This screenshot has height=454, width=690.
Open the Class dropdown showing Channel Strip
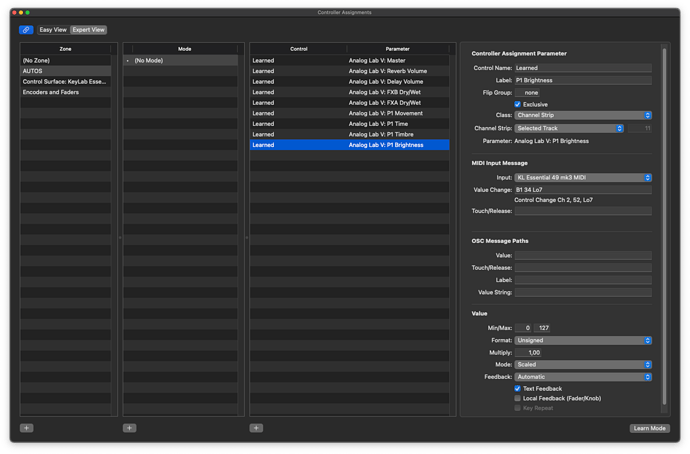click(x=583, y=115)
